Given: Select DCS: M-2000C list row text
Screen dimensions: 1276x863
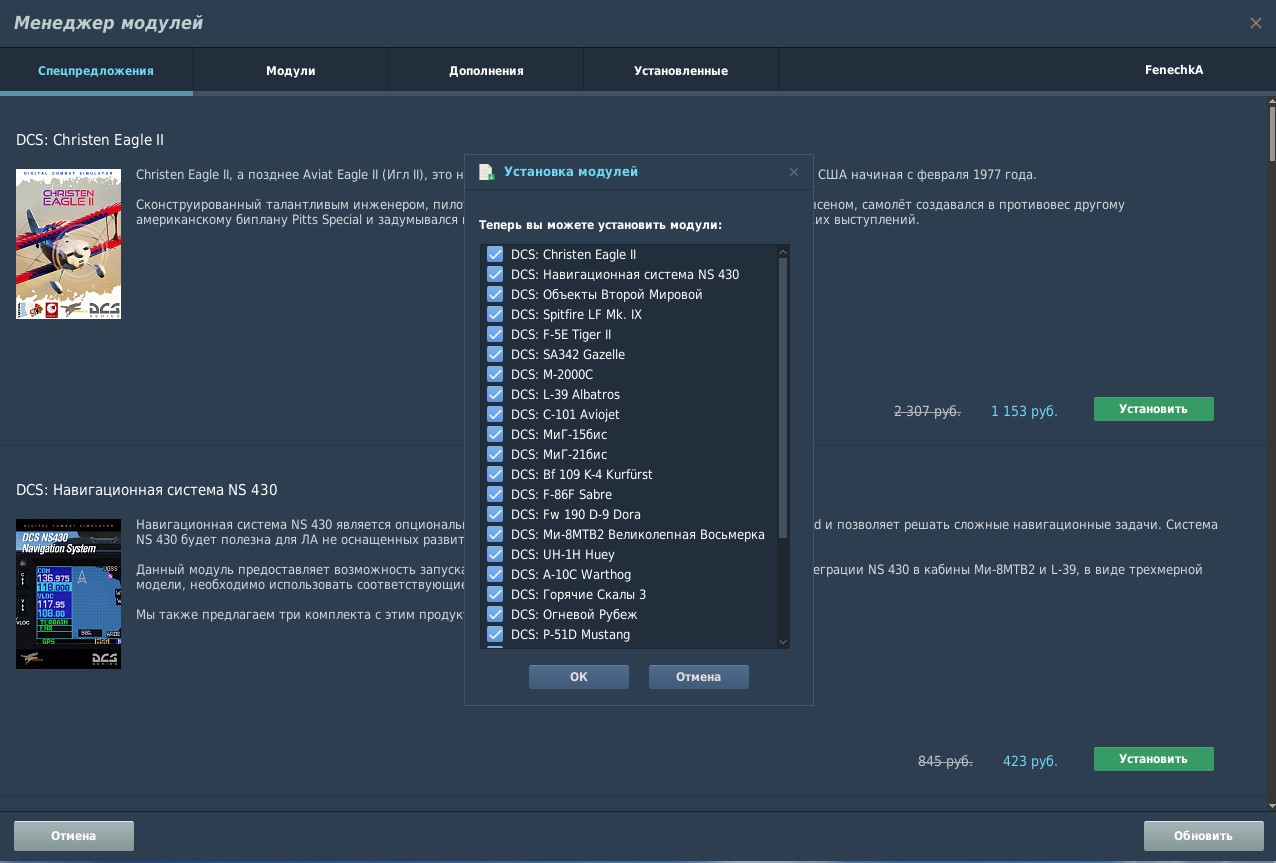Looking at the screenshot, I should point(552,374).
